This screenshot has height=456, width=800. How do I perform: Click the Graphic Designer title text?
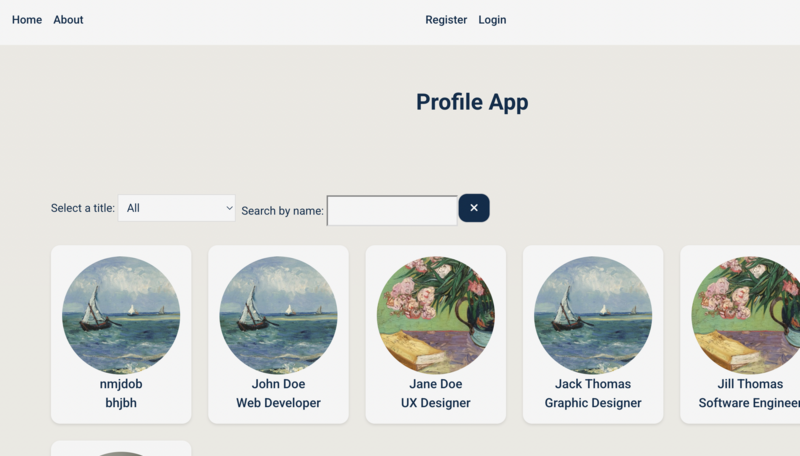tap(593, 403)
